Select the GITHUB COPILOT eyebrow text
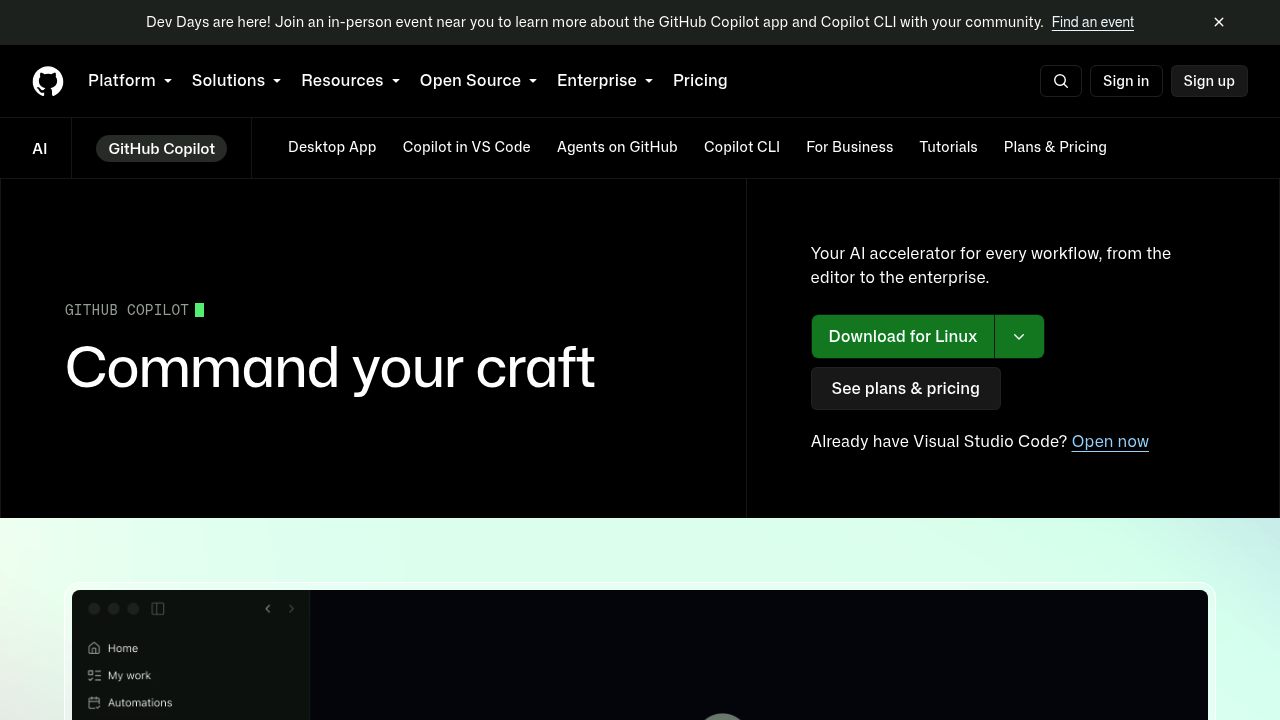This screenshot has width=1280, height=720. pos(127,310)
